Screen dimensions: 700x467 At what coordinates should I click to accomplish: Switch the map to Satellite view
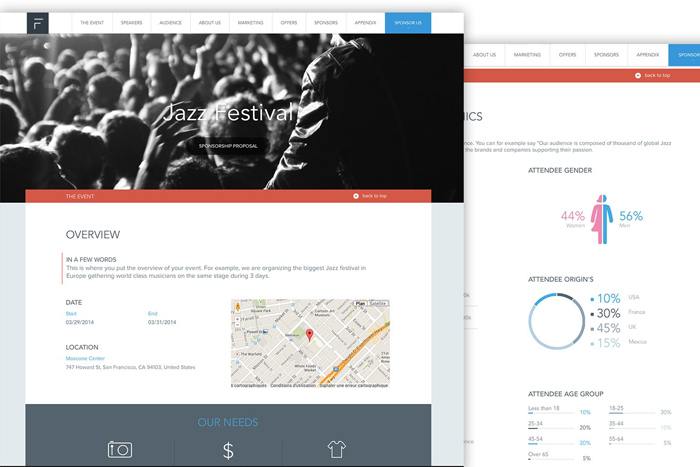click(x=378, y=302)
